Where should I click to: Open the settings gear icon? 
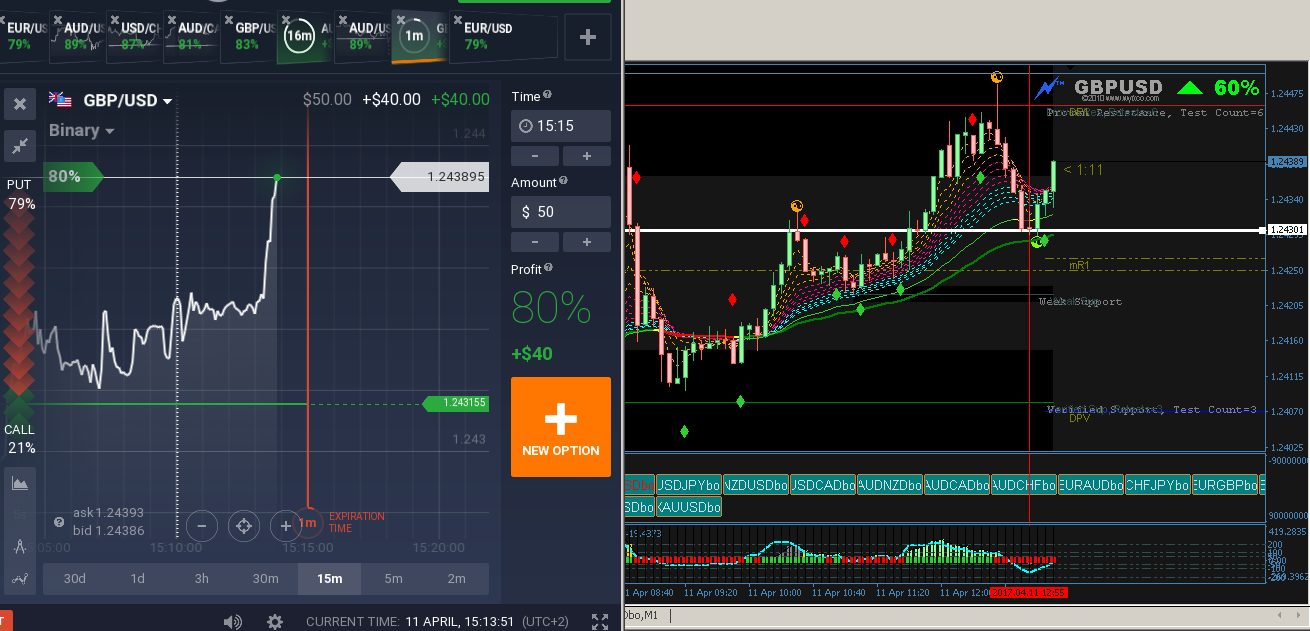coord(275,622)
